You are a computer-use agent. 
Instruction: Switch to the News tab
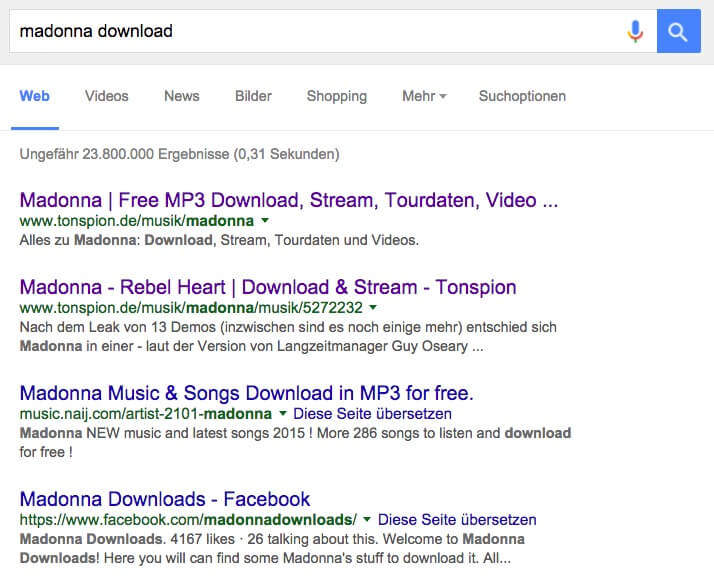tap(182, 96)
